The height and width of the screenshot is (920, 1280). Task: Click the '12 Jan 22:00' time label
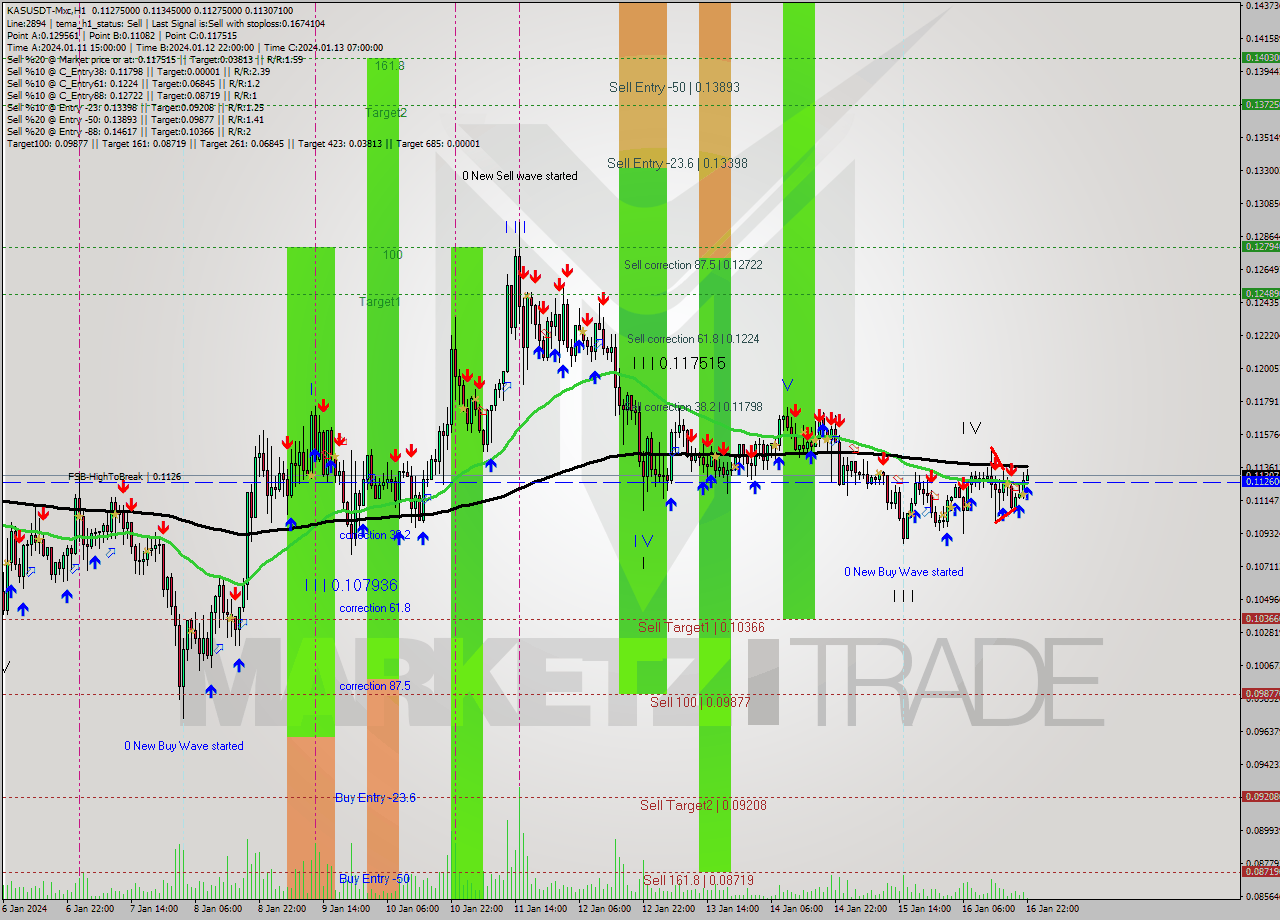tap(667, 909)
